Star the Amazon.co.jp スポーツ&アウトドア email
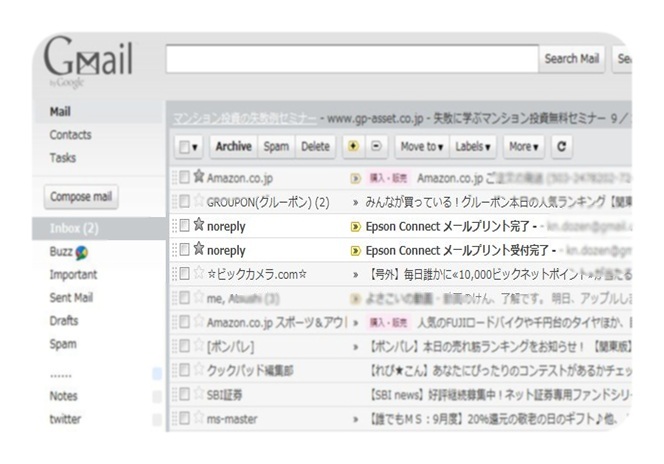This screenshot has width=664, height=464. coord(199,321)
